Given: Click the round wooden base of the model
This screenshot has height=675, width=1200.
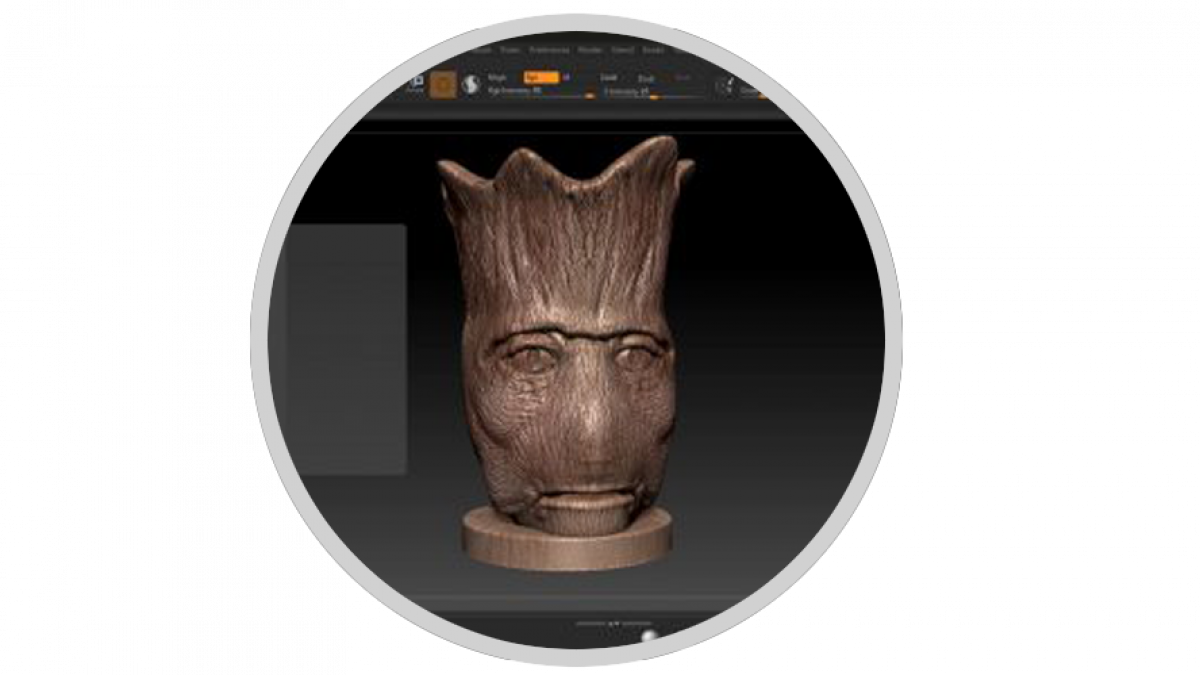Looking at the screenshot, I should point(565,542).
